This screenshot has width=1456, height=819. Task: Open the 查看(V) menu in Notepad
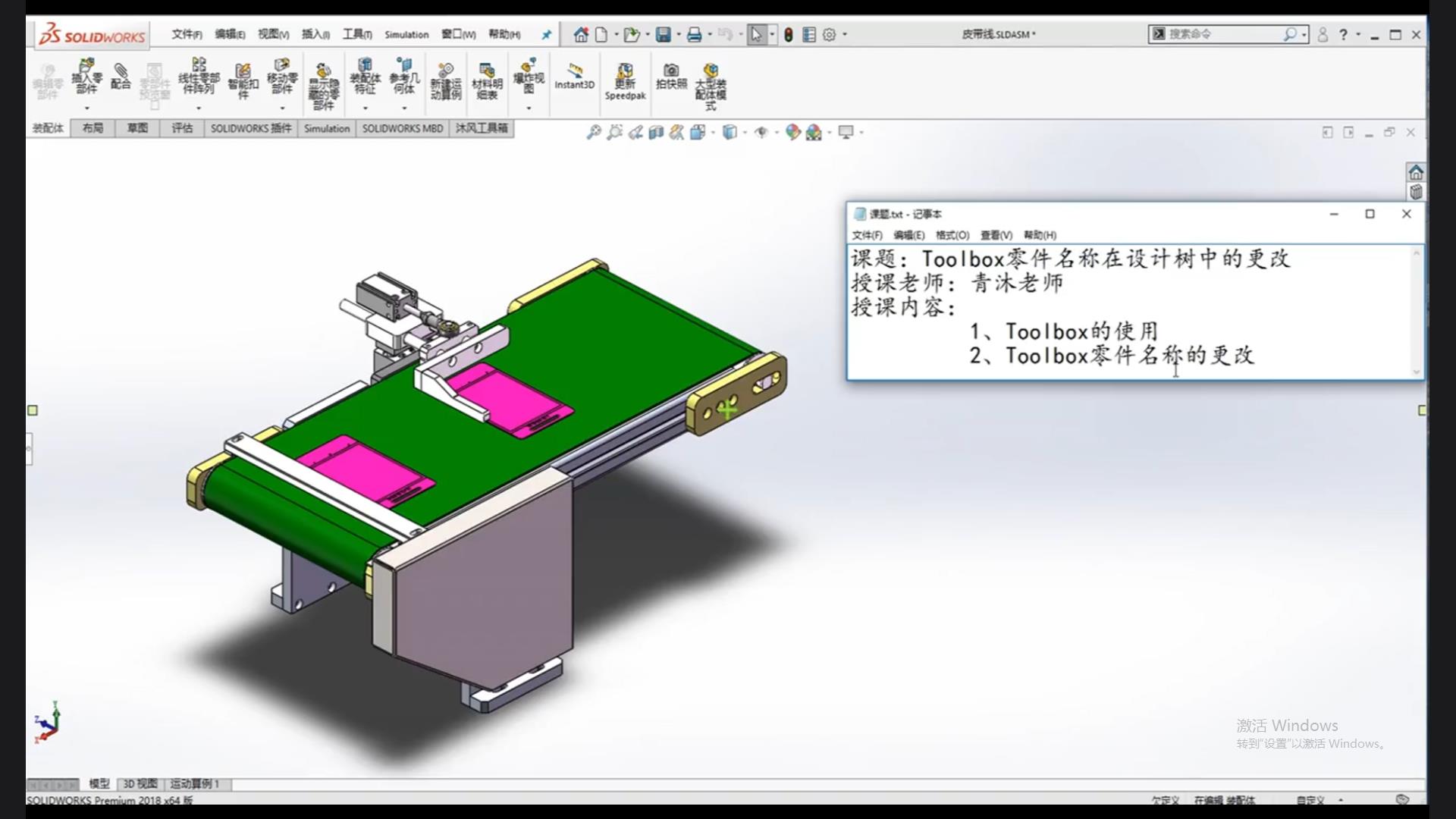[996, 235]
